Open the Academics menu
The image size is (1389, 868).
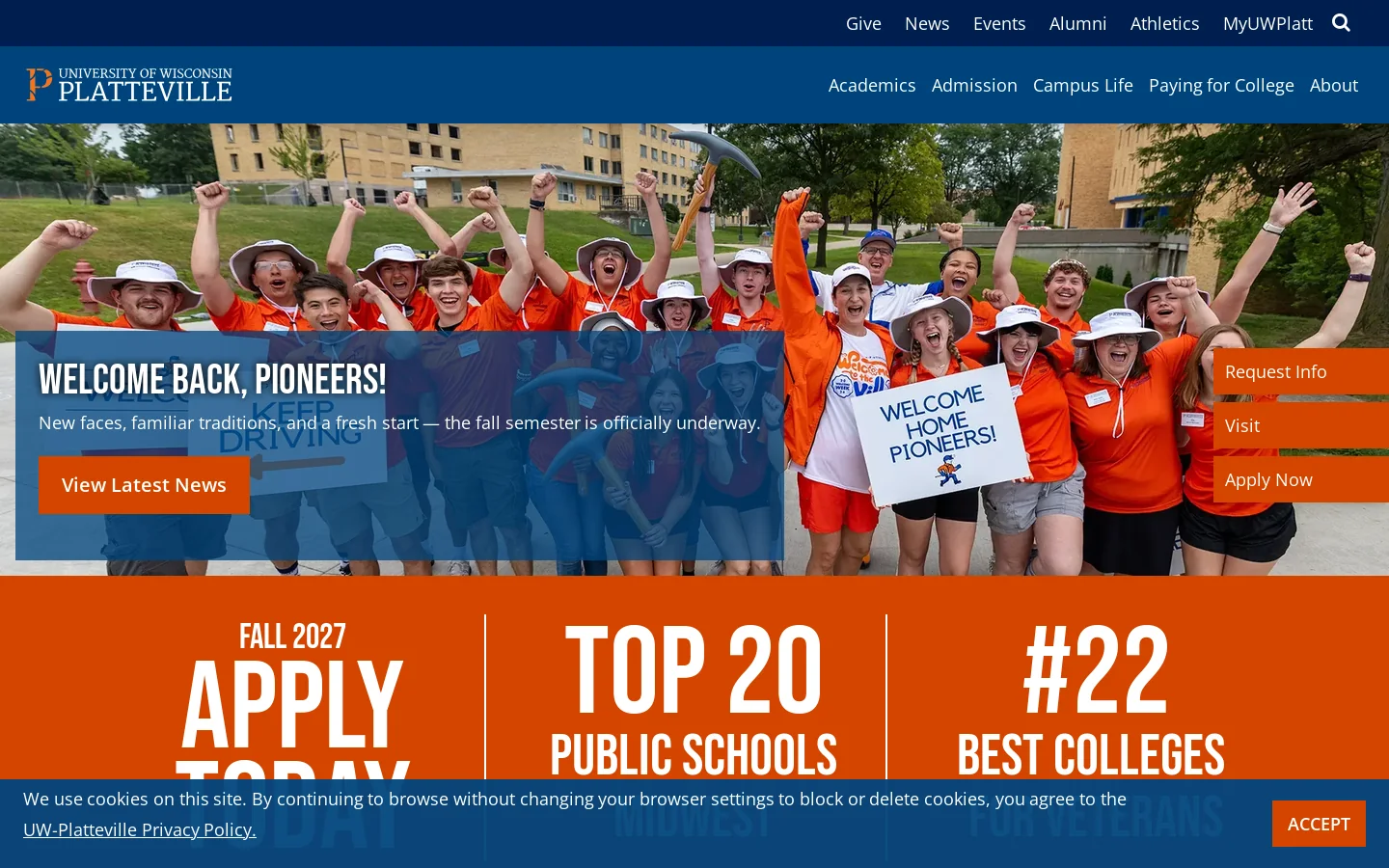click(x=872, y=85)
